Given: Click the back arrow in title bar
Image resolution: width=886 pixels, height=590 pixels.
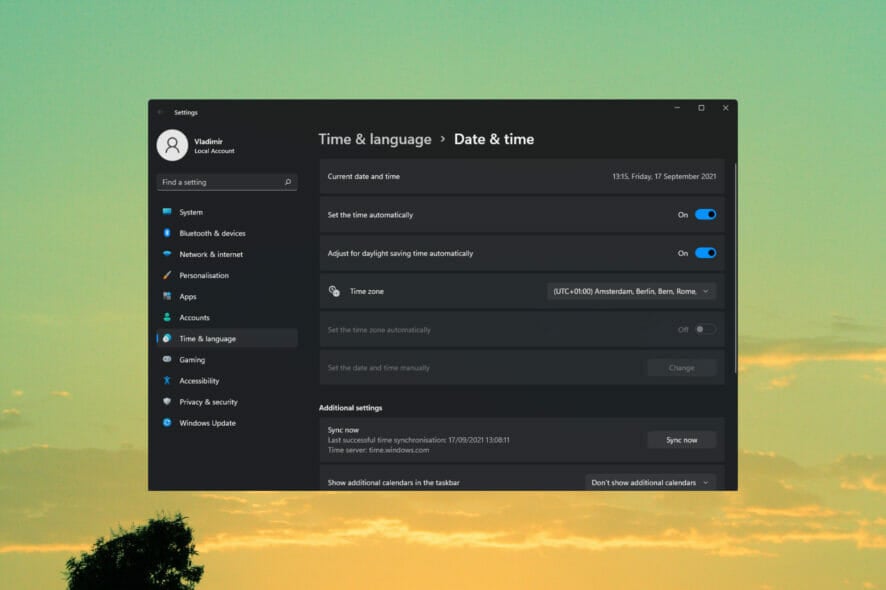Looking at the screenshot, I should (160, 112).
